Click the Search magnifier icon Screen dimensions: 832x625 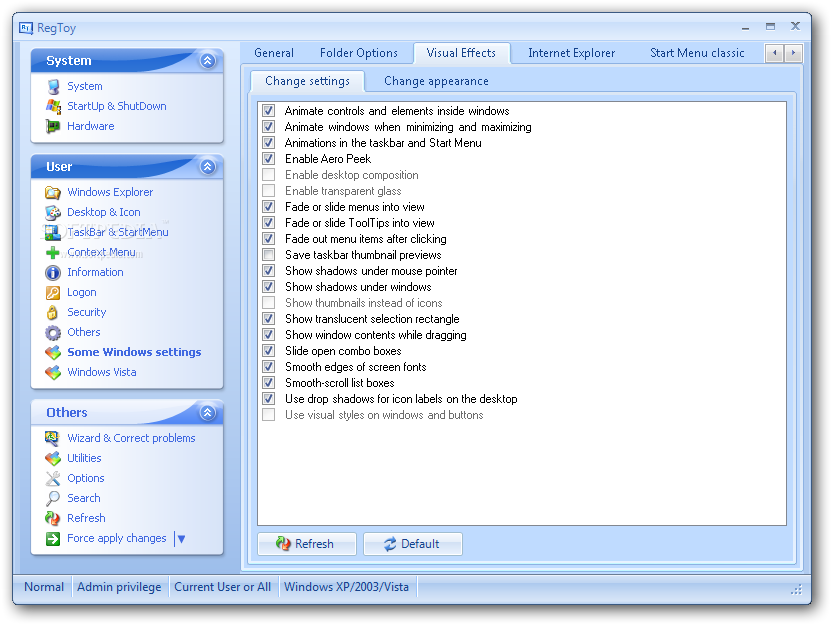point(53,498)
